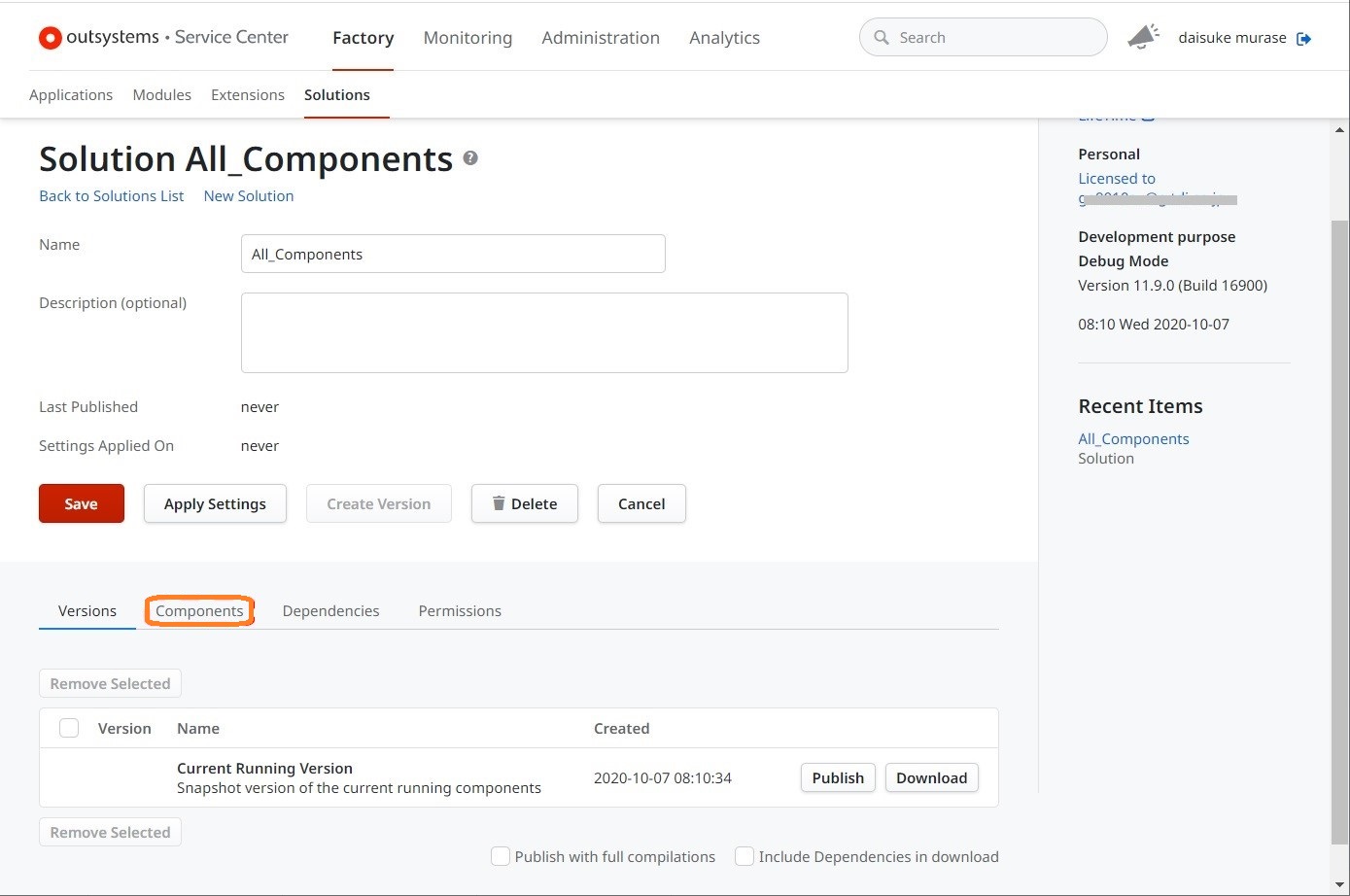The image size is (1350, 896).
Task: Click the search magnifier icon
Action: pyautogui.click(x=882, y=38)
